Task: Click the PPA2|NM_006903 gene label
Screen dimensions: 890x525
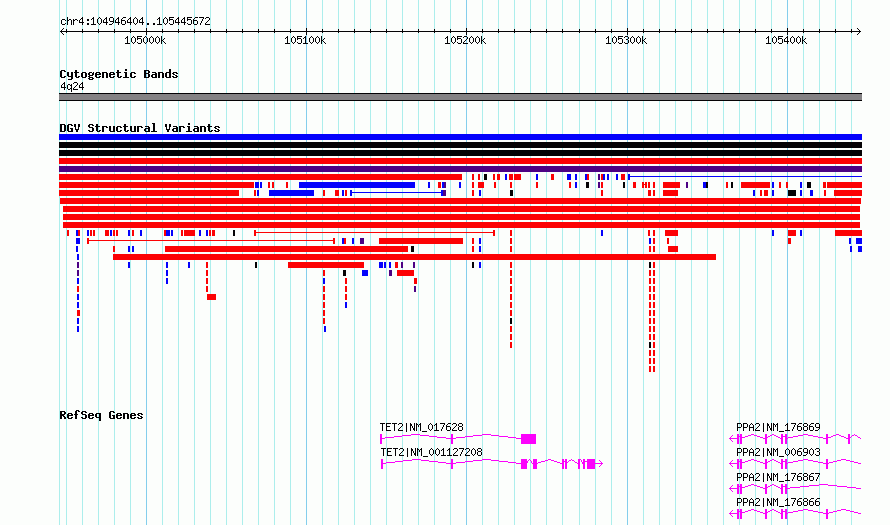Action: (778, 452)
